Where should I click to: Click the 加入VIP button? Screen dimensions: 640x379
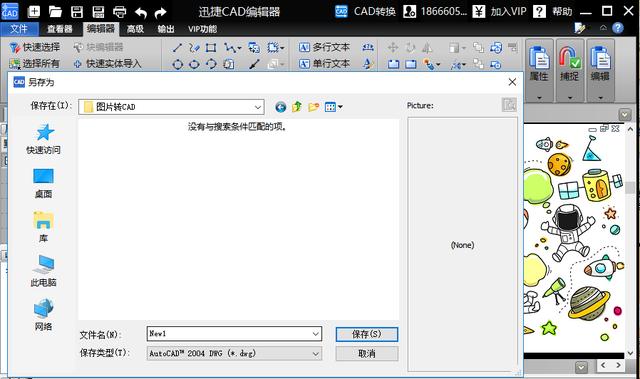(x=500, y=11)
